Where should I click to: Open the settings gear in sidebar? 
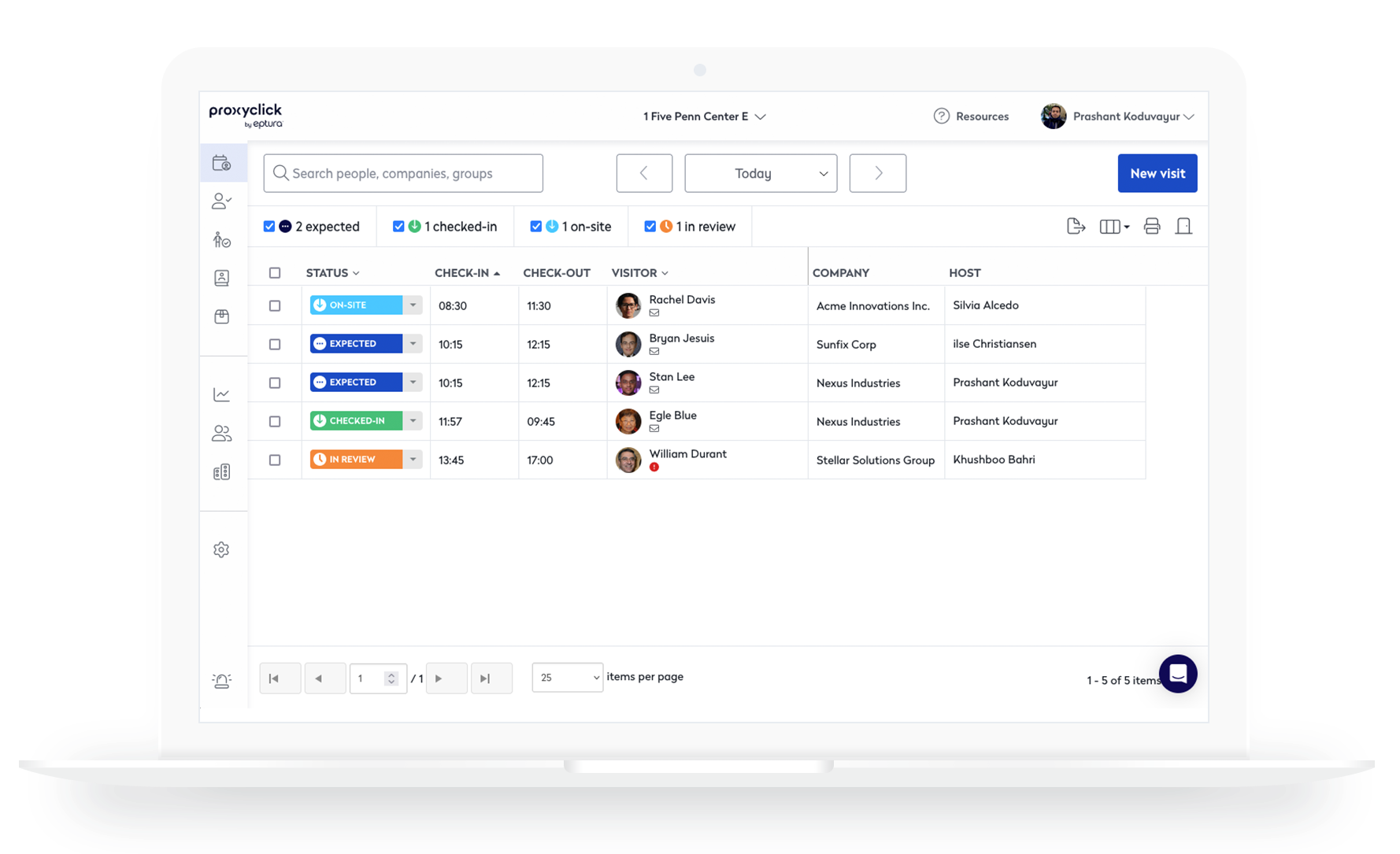tap(221, 549)
